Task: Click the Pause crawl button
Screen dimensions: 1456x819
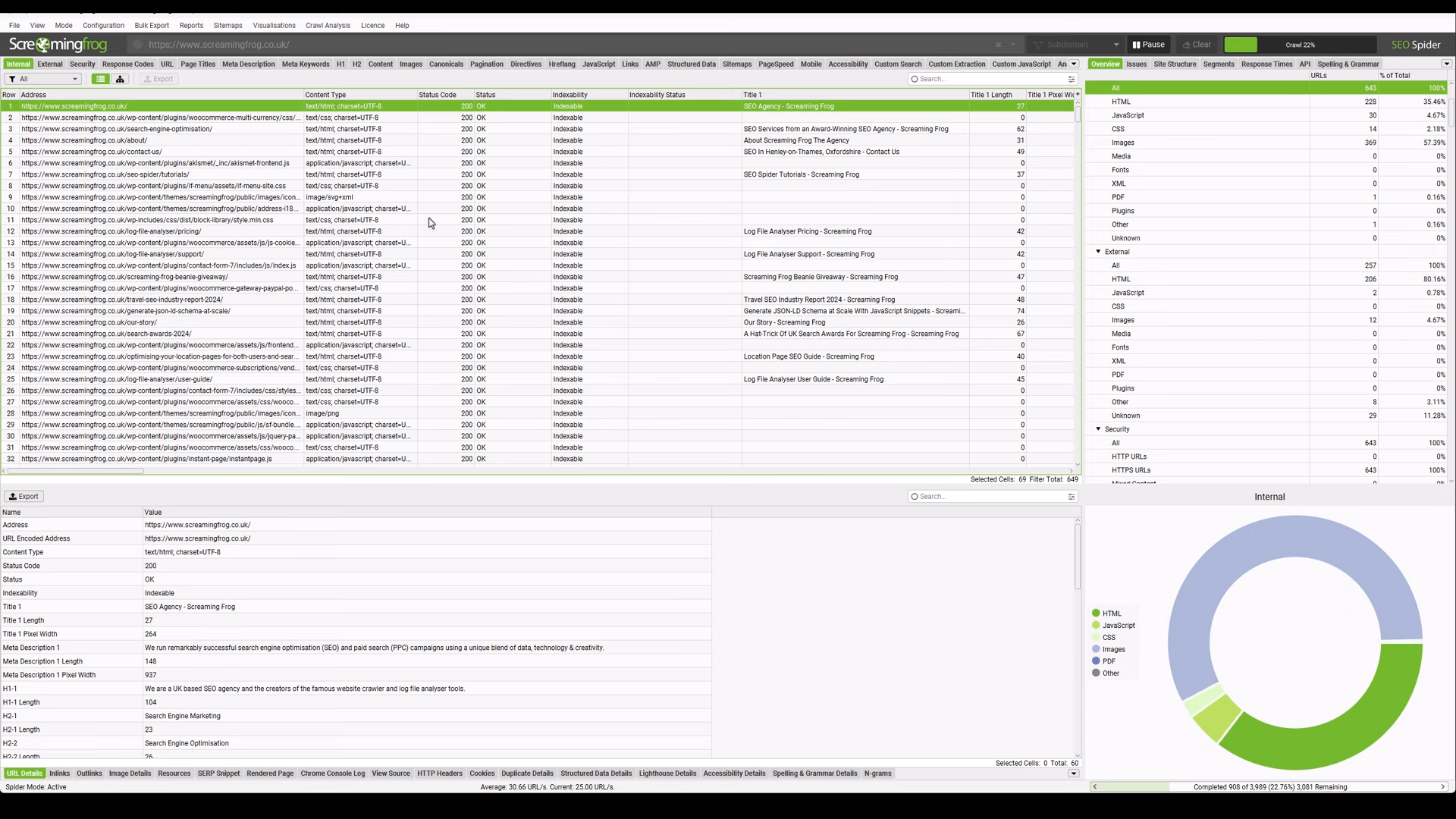Action: click(x=1148, y=45)
